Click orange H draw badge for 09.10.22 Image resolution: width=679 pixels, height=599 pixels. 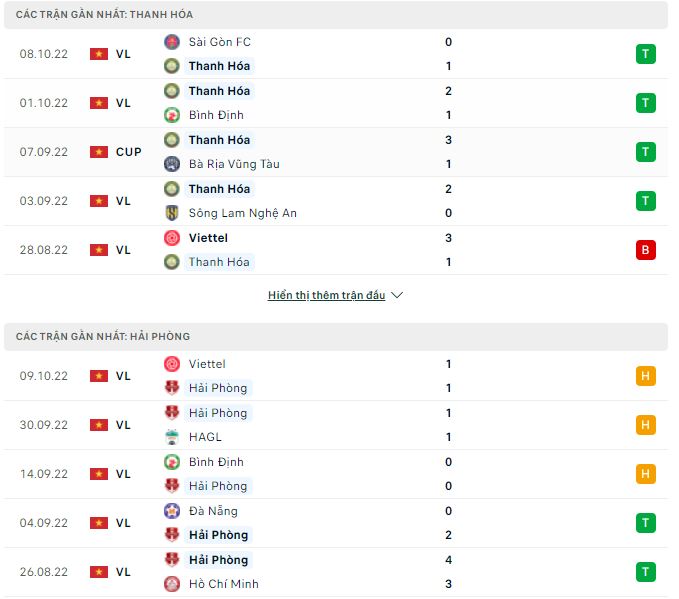645,376
